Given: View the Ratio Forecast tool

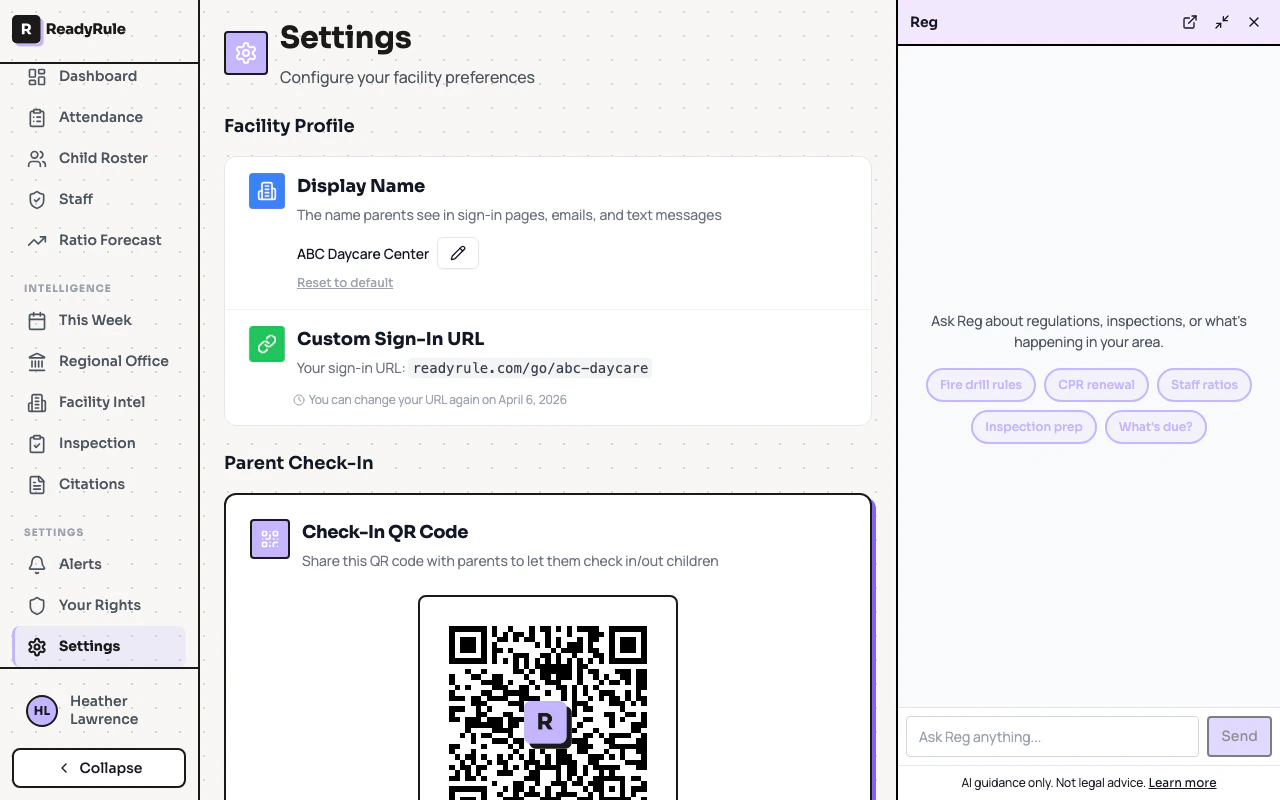Looking at the screenshot, I should click(x=110, y=240).
